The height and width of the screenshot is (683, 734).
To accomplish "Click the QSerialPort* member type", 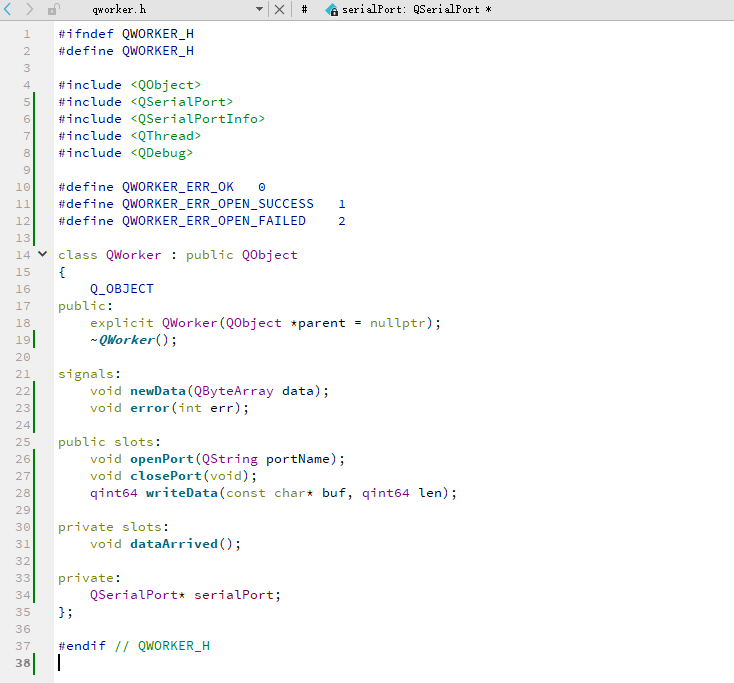I will point(138,595).
